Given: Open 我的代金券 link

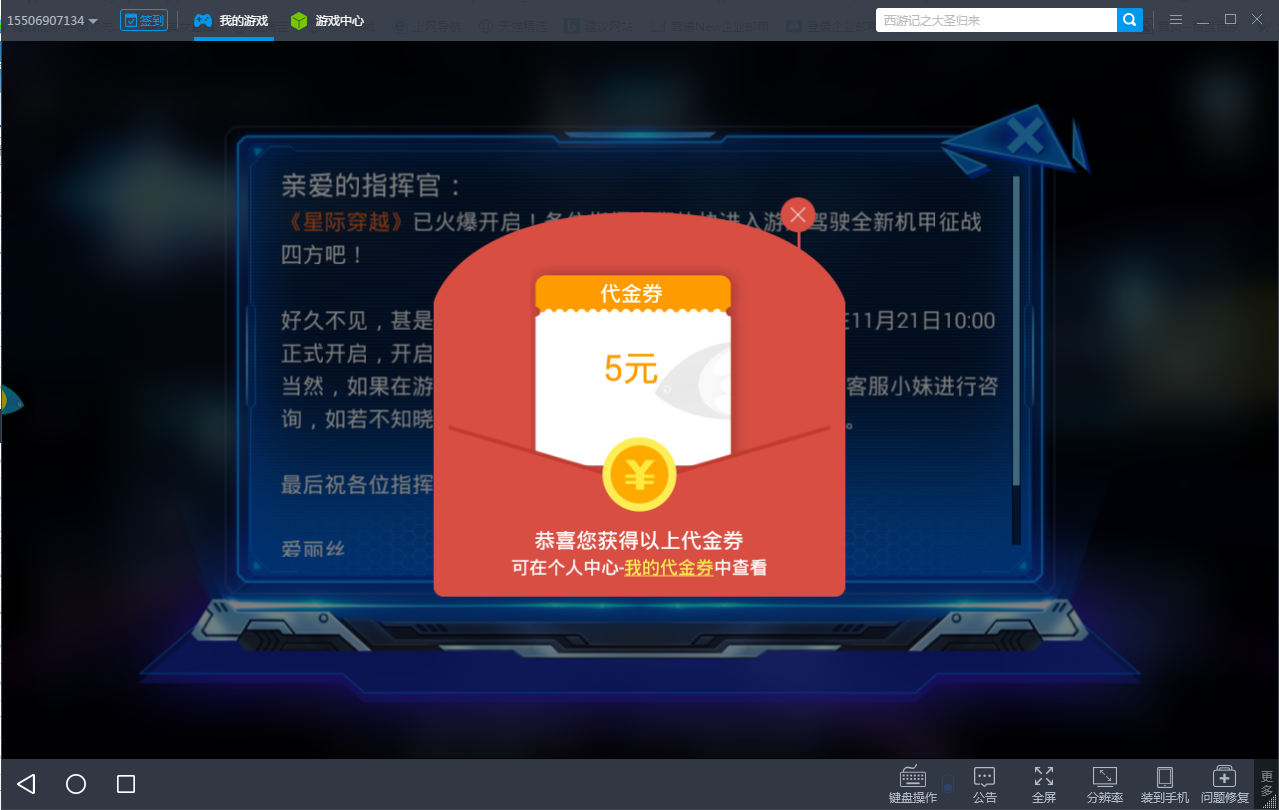Looking at the screenshot, I should (669, 568).
